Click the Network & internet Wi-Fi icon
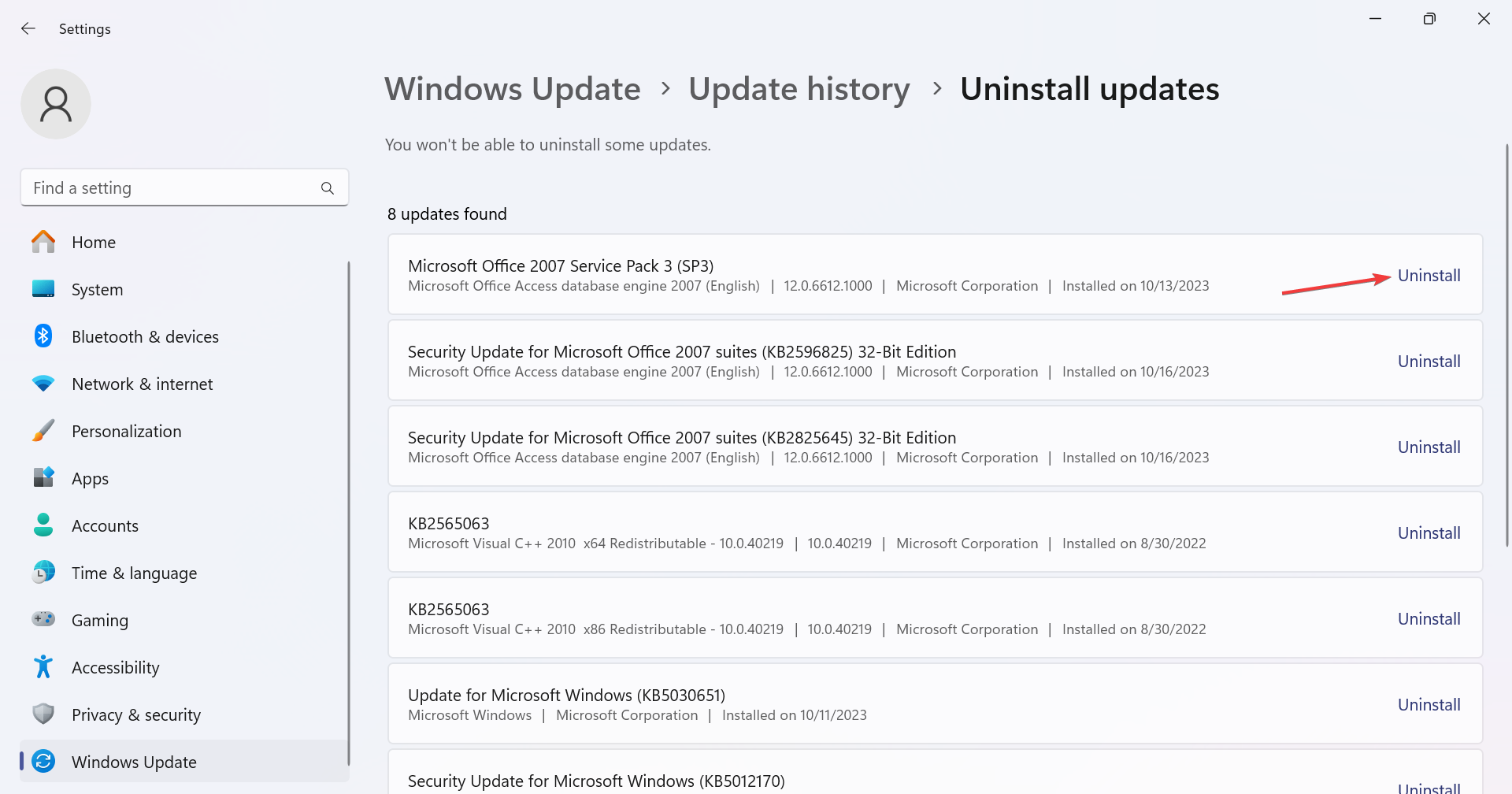Screen dimensions: 1512x794 coord(43,384)
